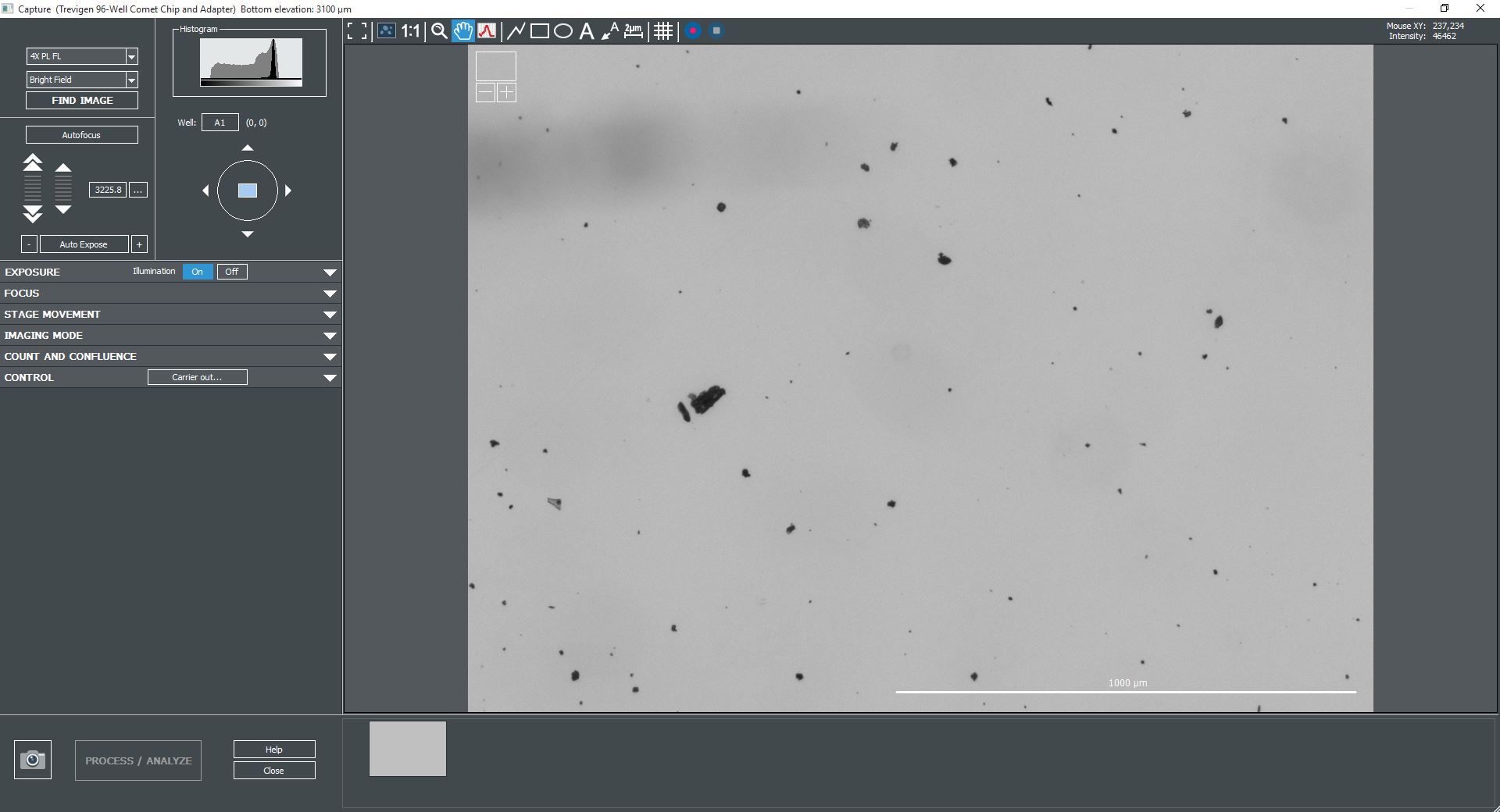Click the red record control
The width and height of the screenshot is (1500, 812).
click(691, 31)
